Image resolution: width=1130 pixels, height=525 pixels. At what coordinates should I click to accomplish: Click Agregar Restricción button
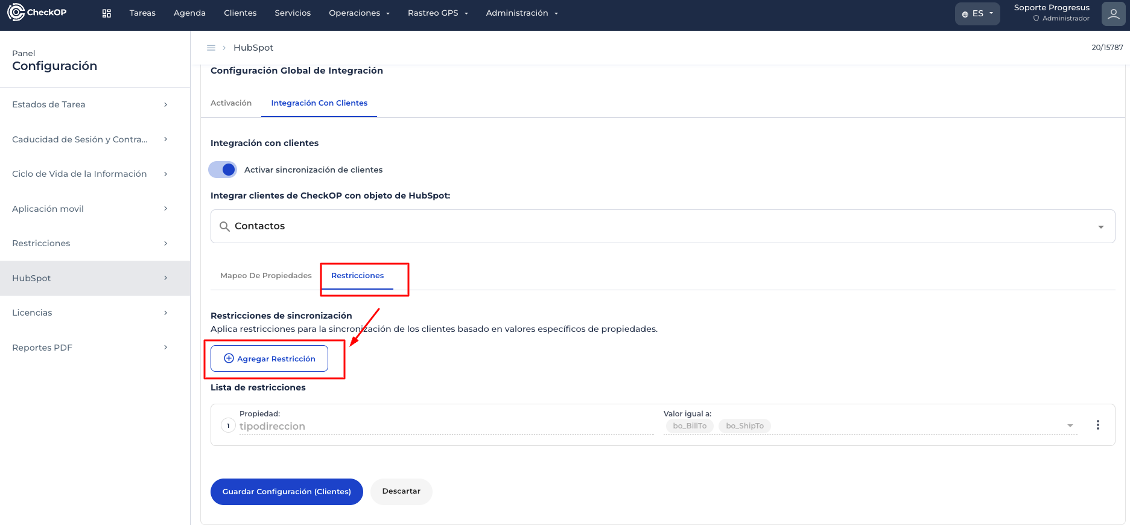(269, 358)
